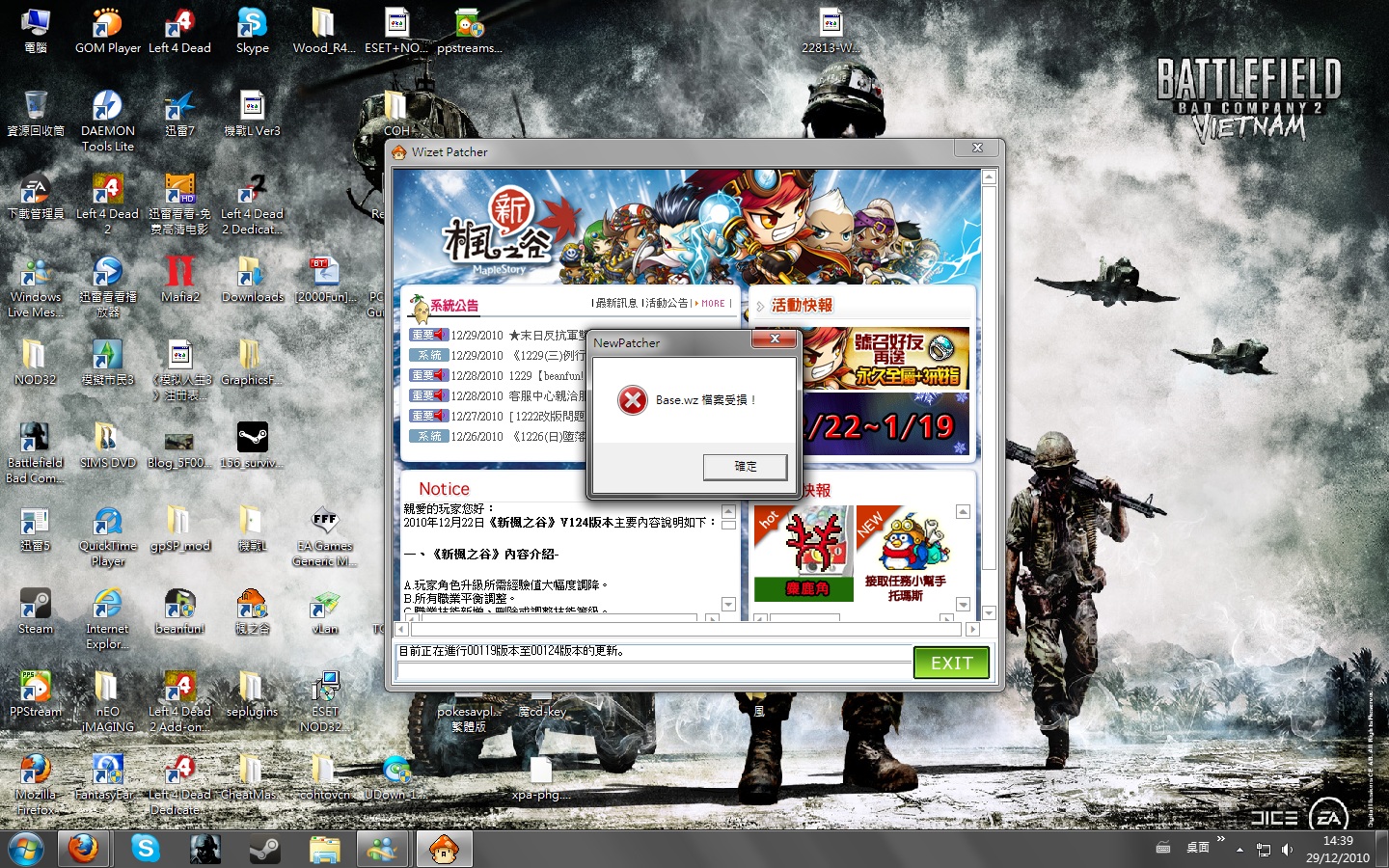
Task: Select the 最新訊息 tab in the patcher
Action: click(617, 303)
